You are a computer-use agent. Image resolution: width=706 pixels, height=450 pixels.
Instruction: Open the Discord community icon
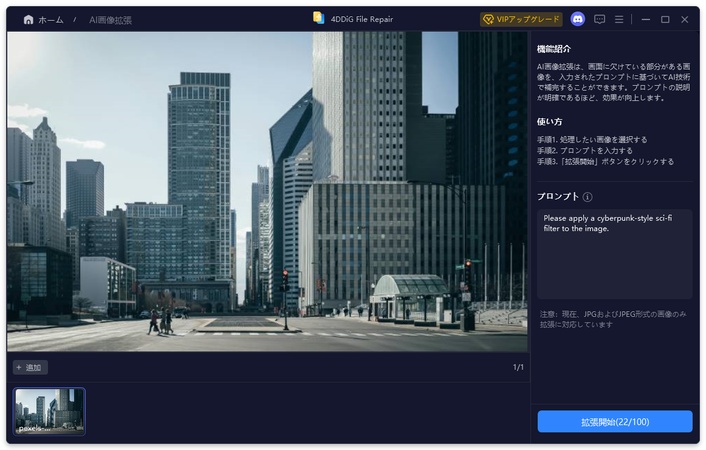click(x=578, y=19)
